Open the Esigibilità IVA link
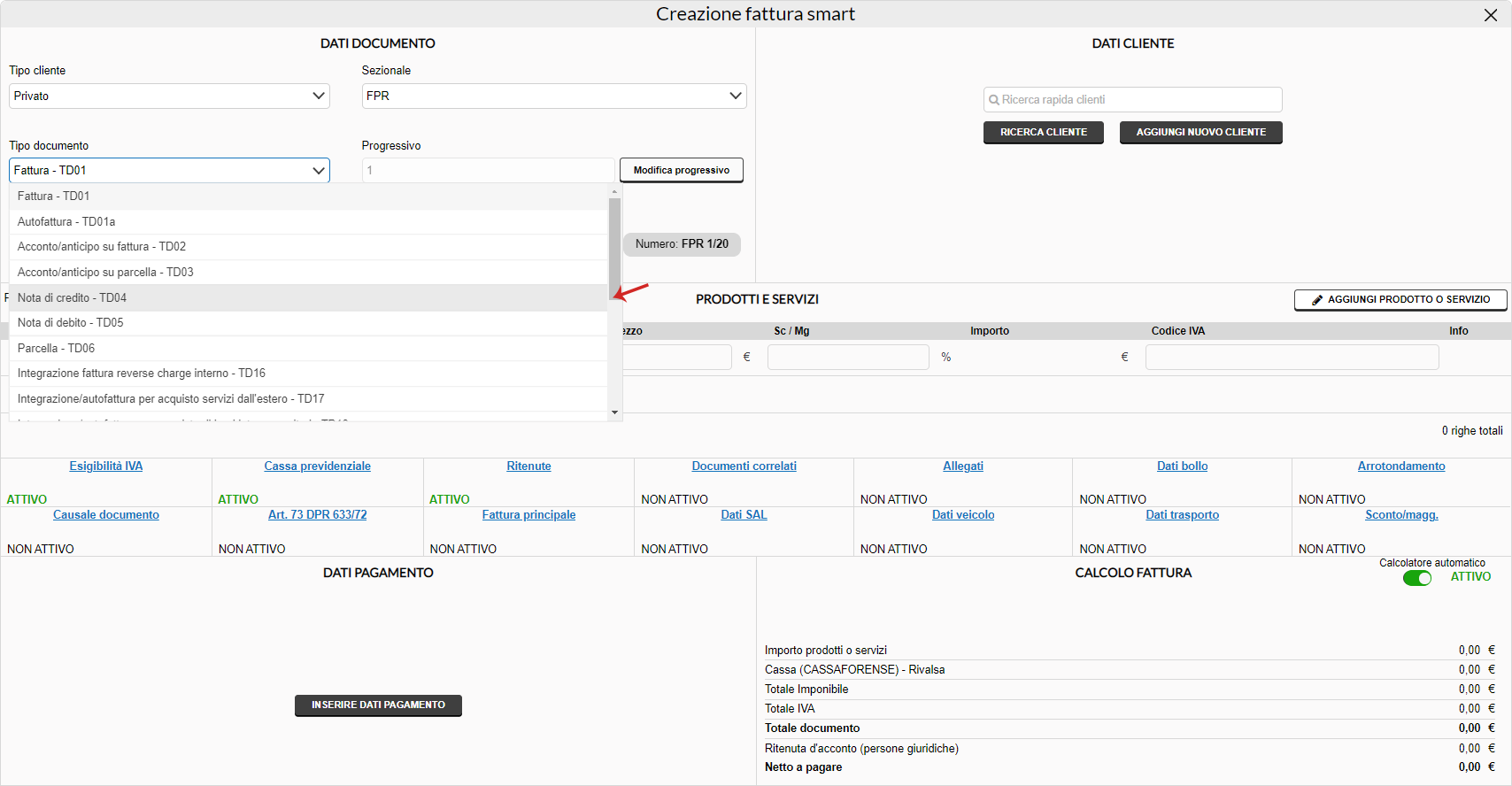Screen dimensions: 1512x786 point(106,466)
